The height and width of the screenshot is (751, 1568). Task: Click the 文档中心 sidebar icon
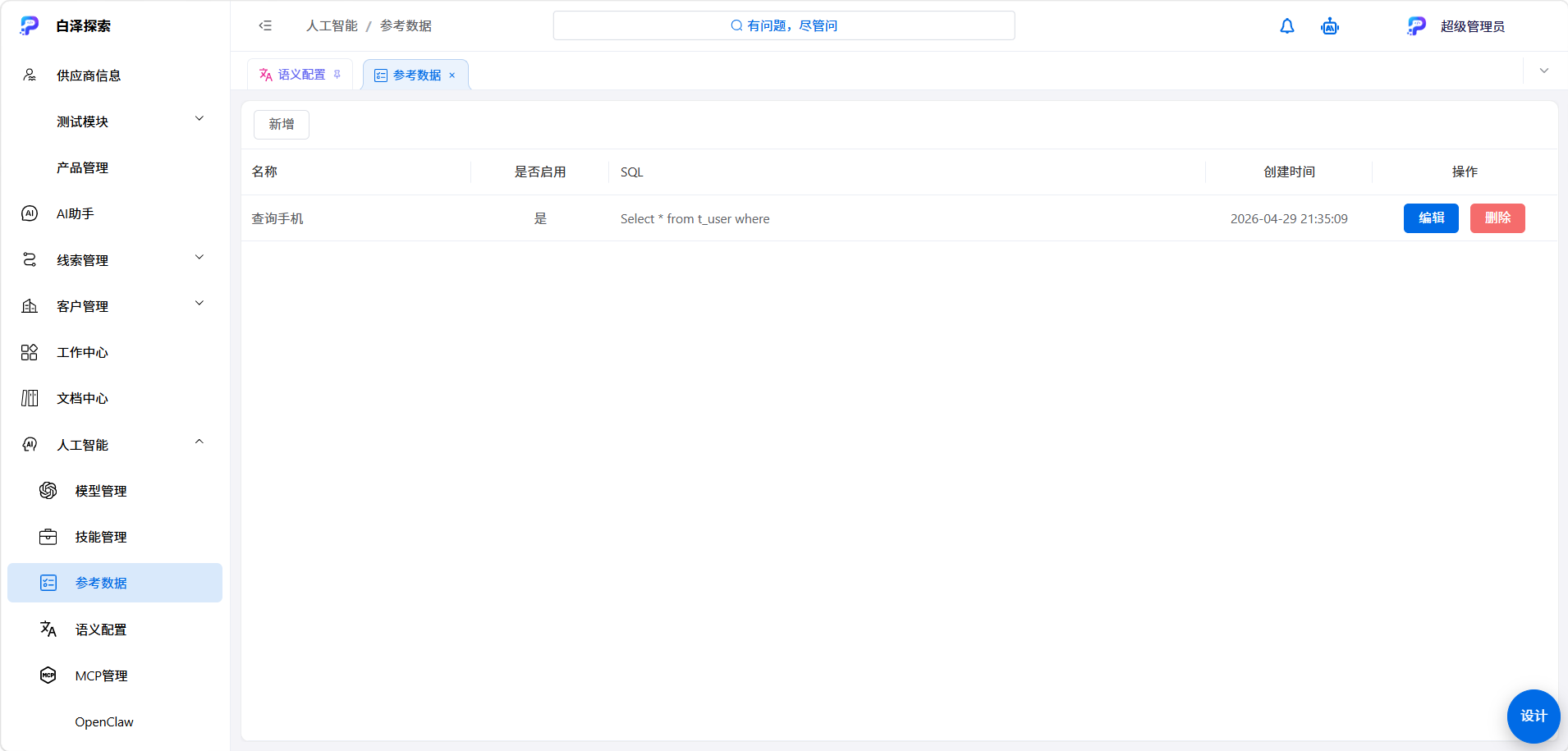pos(30,398)
